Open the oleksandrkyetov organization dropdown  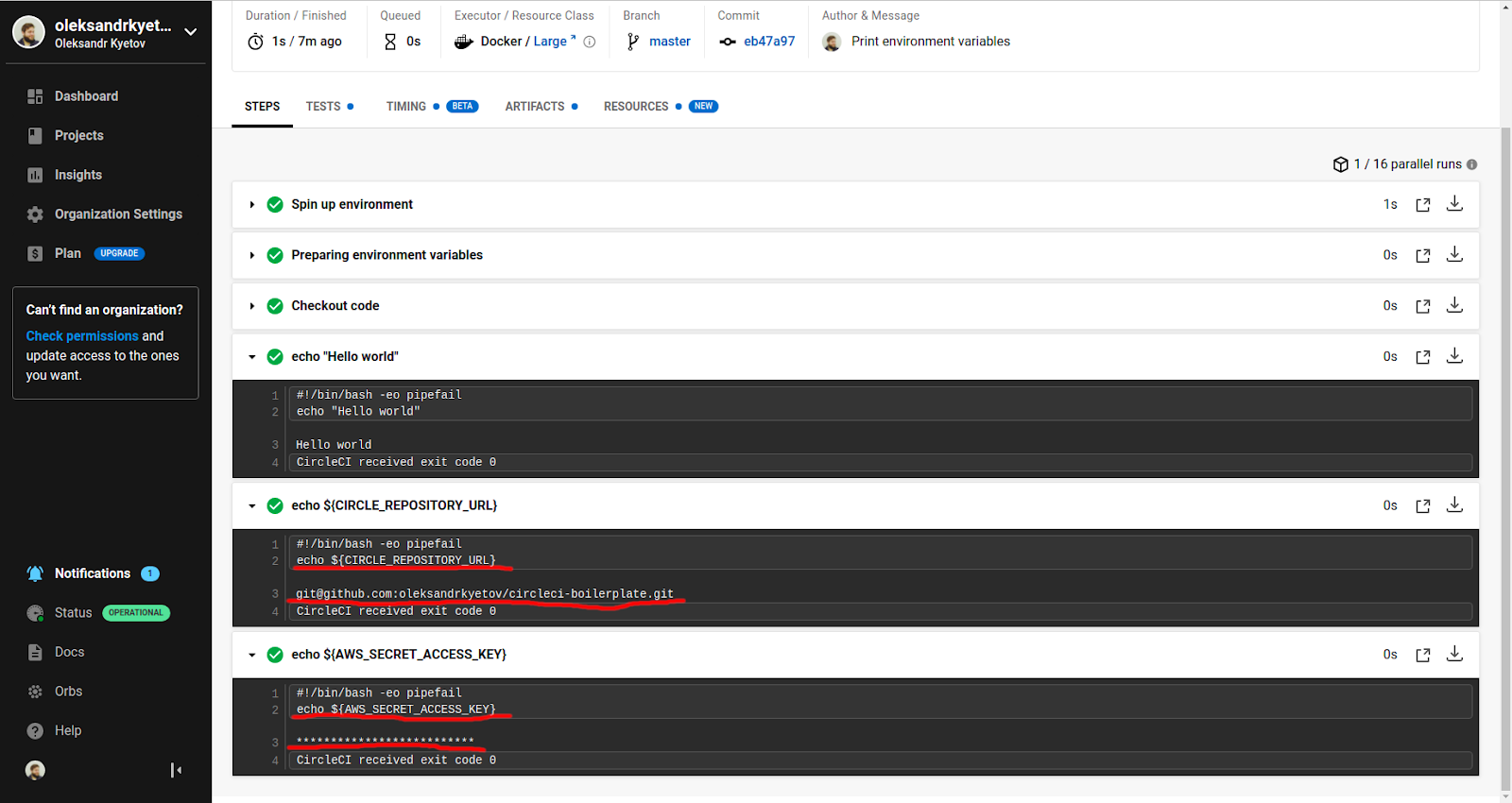190,31
